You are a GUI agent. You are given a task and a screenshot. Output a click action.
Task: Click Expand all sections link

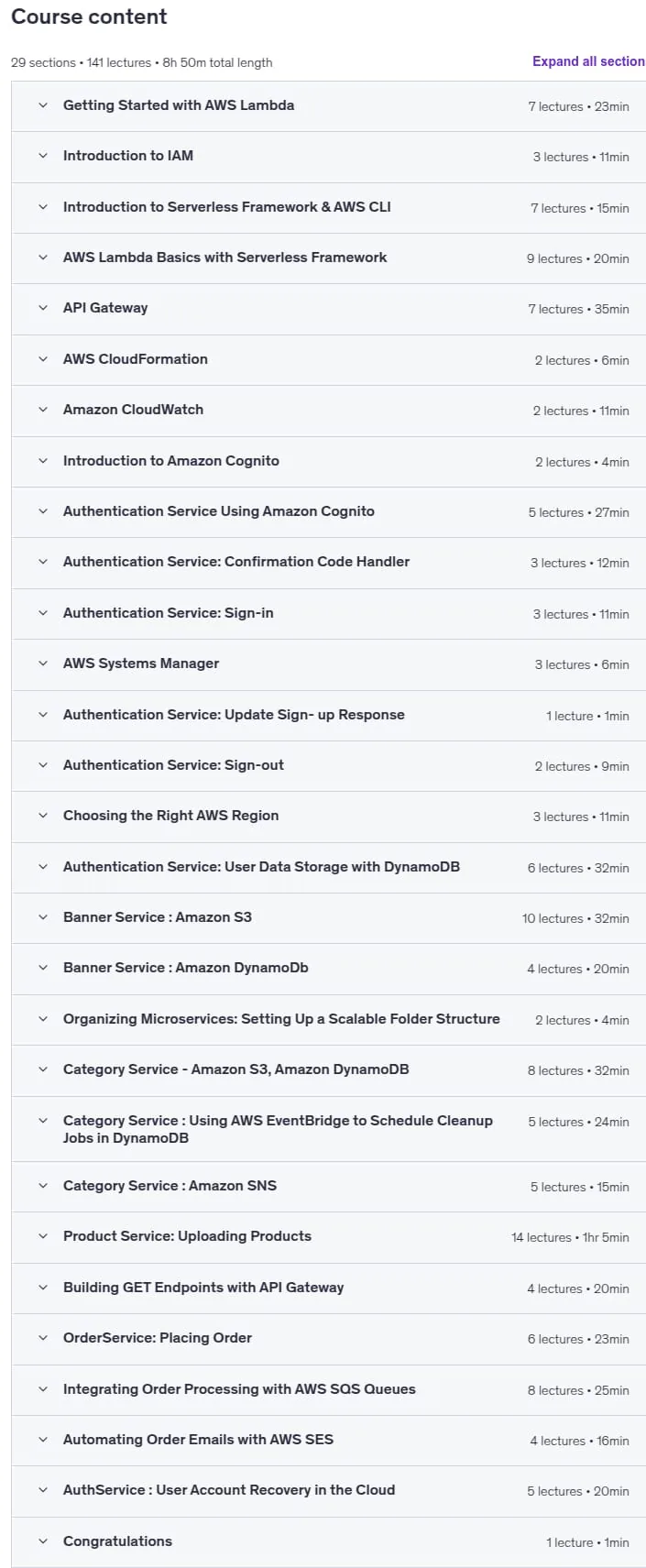click(x=588, y=61)
